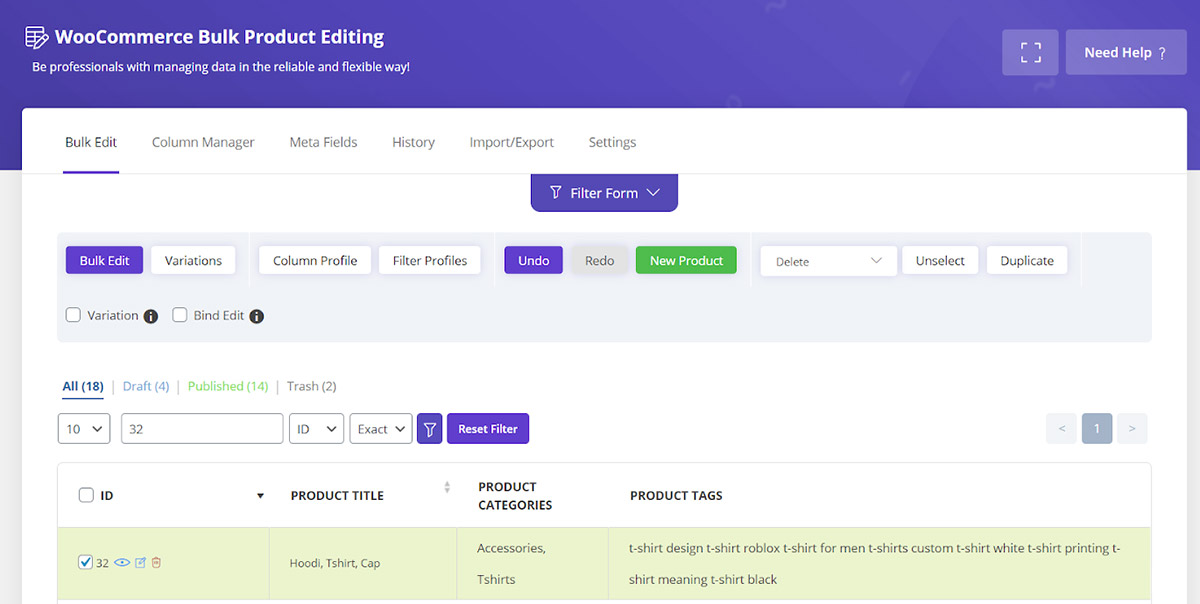1200x604 pixels.
Task: Click the Variations button
Action: 193,260
